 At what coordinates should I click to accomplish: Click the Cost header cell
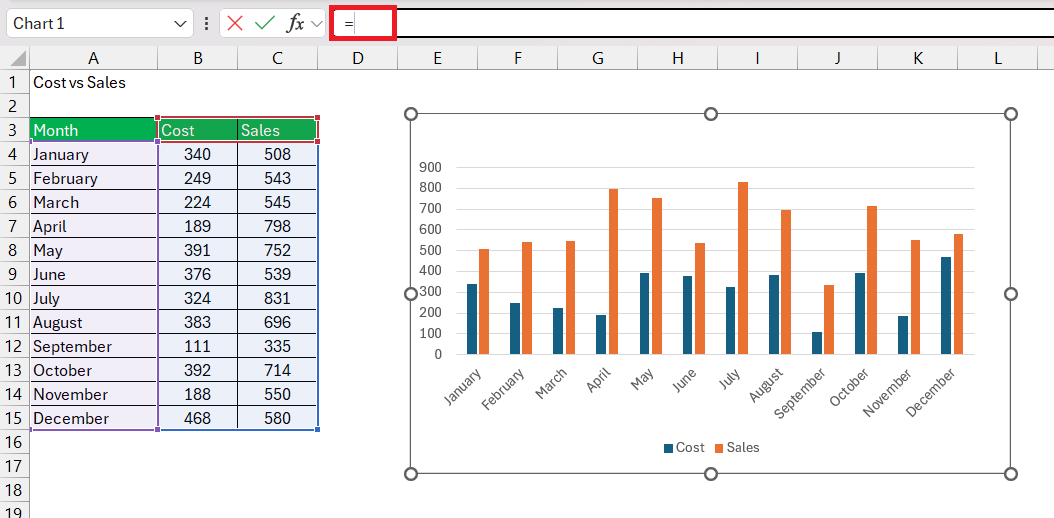[198, 130]
